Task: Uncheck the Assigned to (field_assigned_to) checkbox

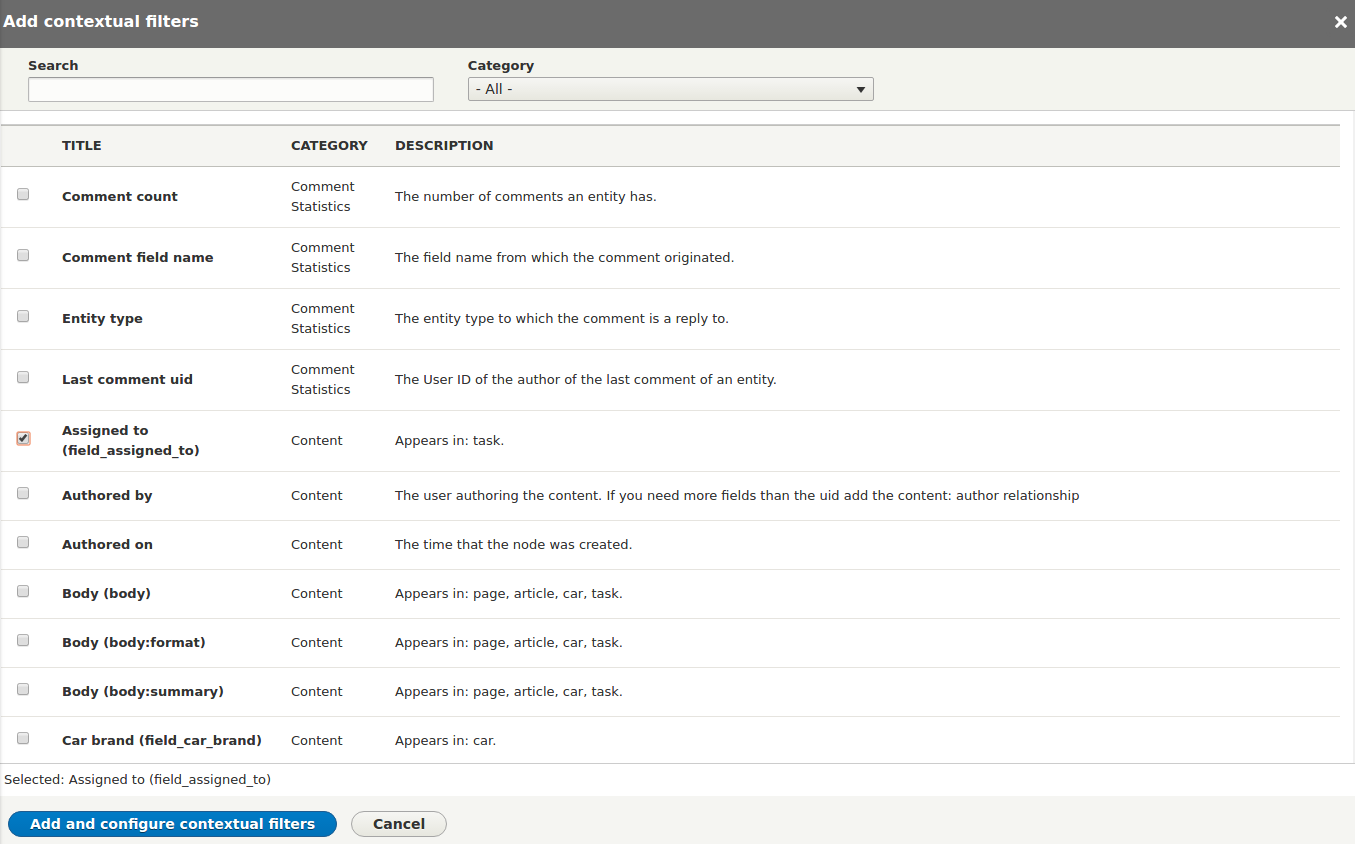Action: point(23,439)
